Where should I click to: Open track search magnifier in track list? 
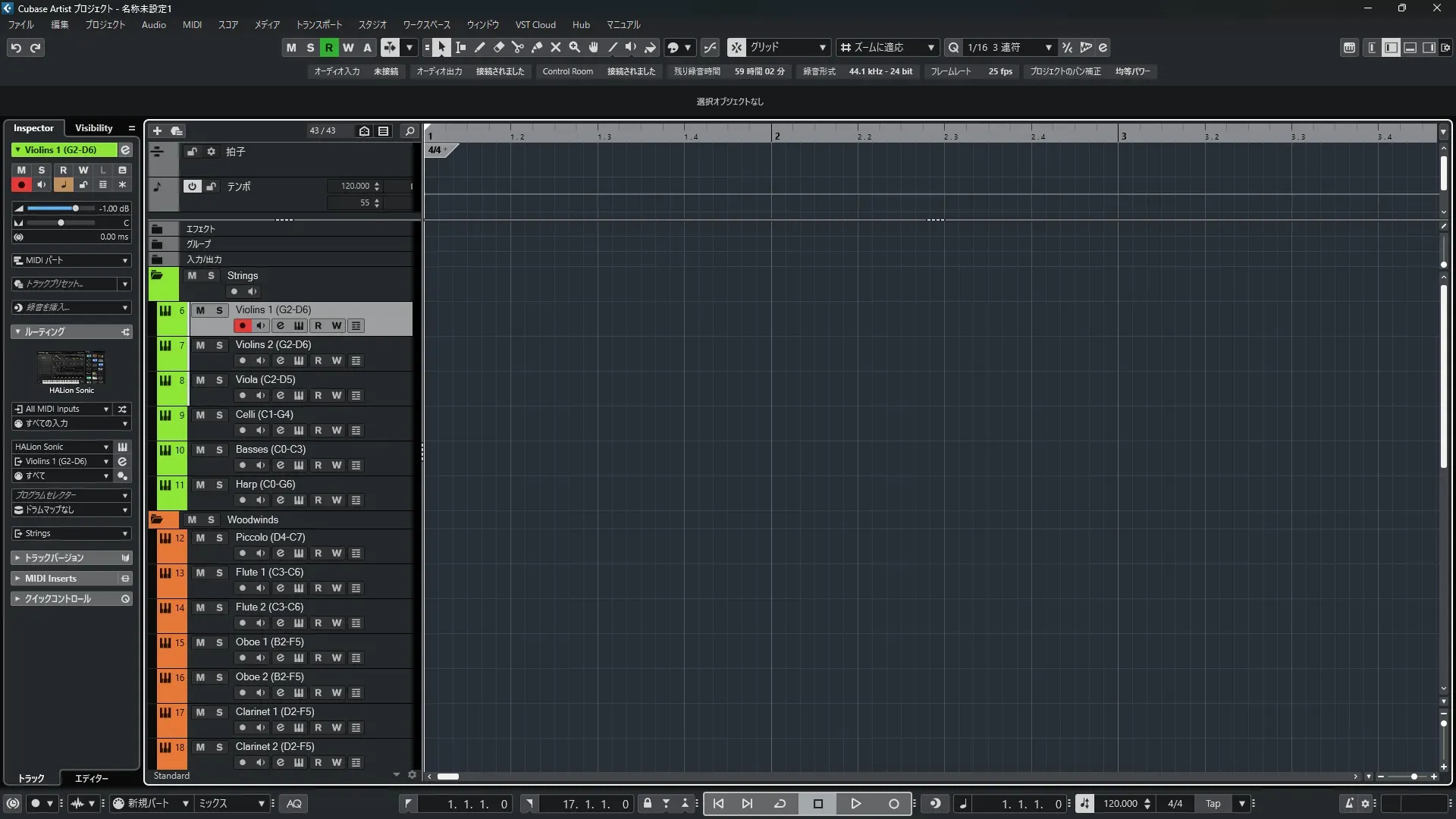click(409, 130)
